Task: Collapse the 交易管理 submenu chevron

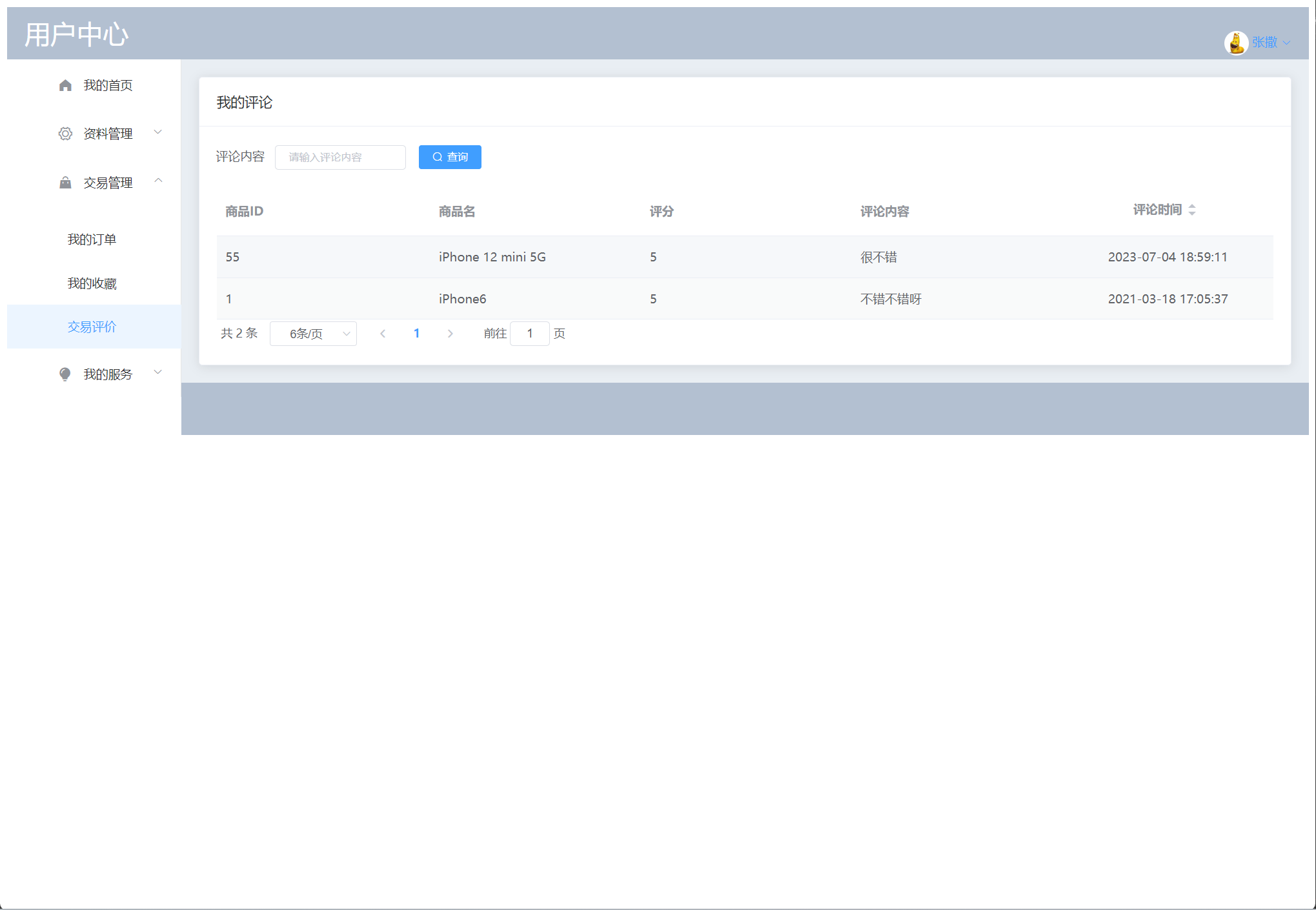Action: (158, 181)
